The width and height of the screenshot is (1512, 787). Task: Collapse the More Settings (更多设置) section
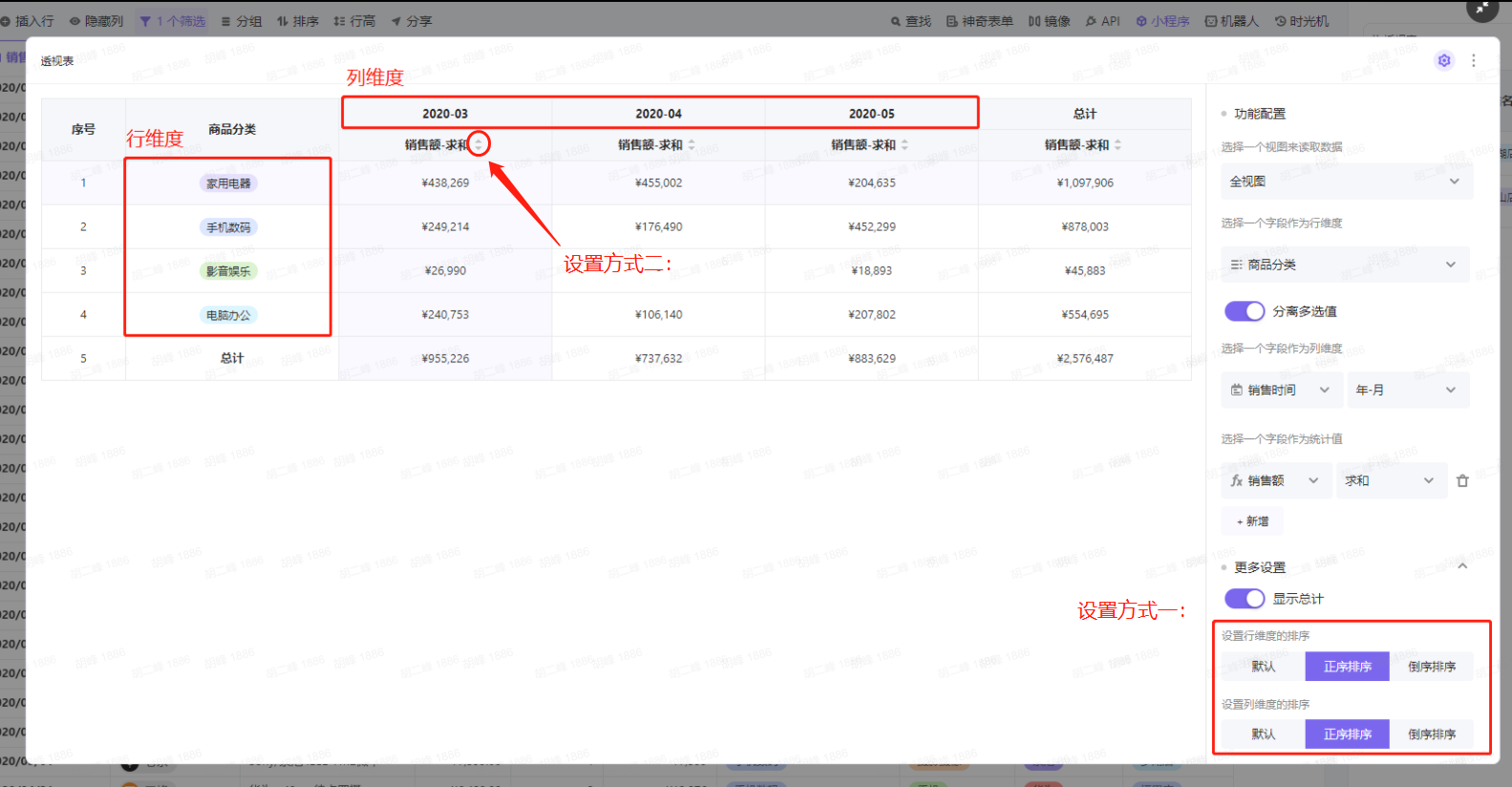click(x=1462, y=566)
